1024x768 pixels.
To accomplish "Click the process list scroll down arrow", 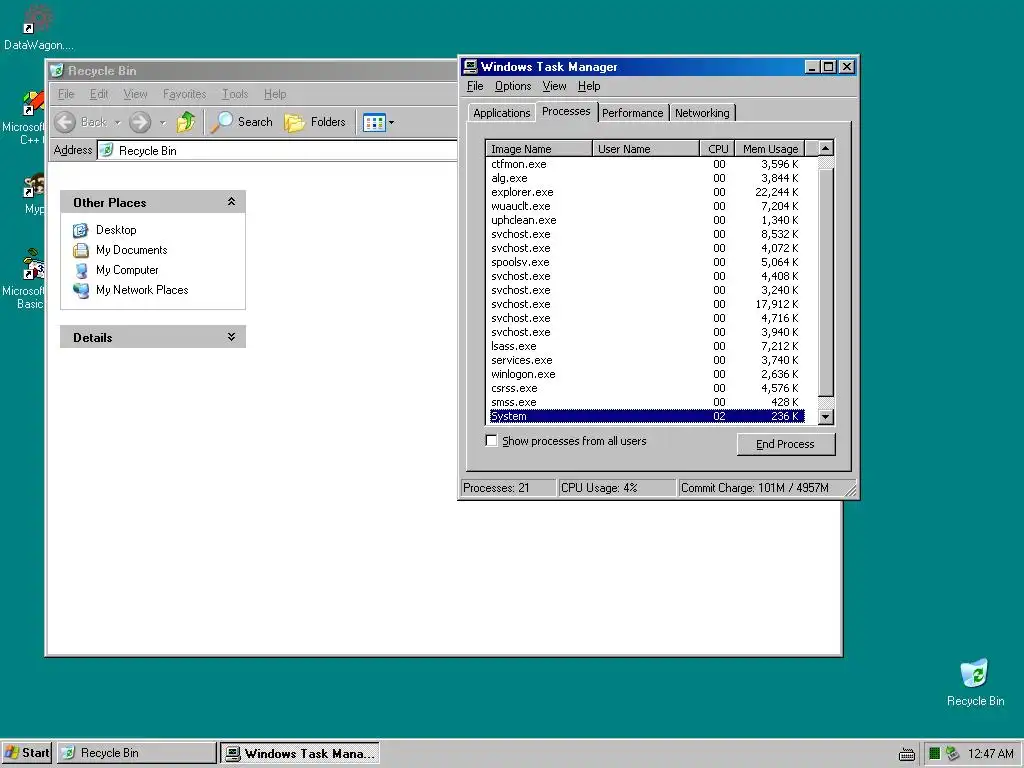I will (825, 416).
